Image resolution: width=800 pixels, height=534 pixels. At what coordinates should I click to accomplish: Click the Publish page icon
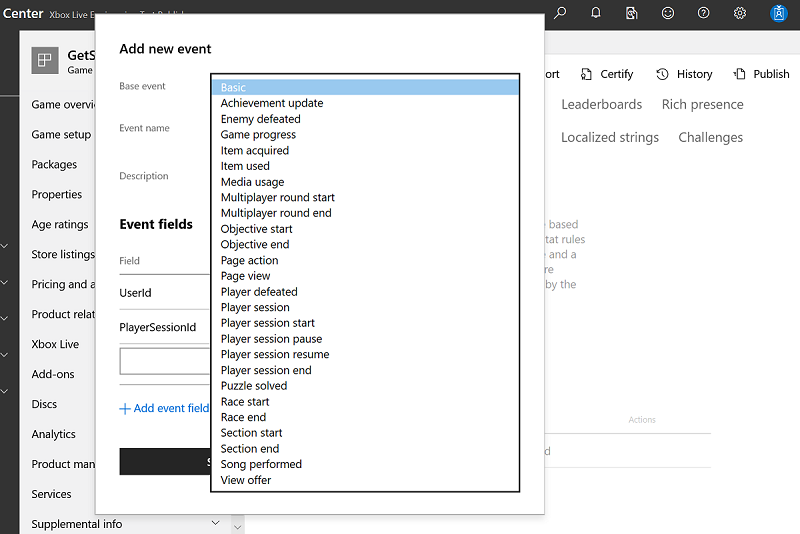coord(739,74)
